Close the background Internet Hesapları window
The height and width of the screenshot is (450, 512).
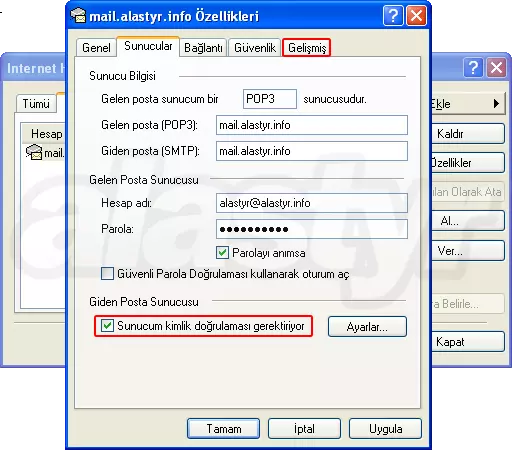496,68
